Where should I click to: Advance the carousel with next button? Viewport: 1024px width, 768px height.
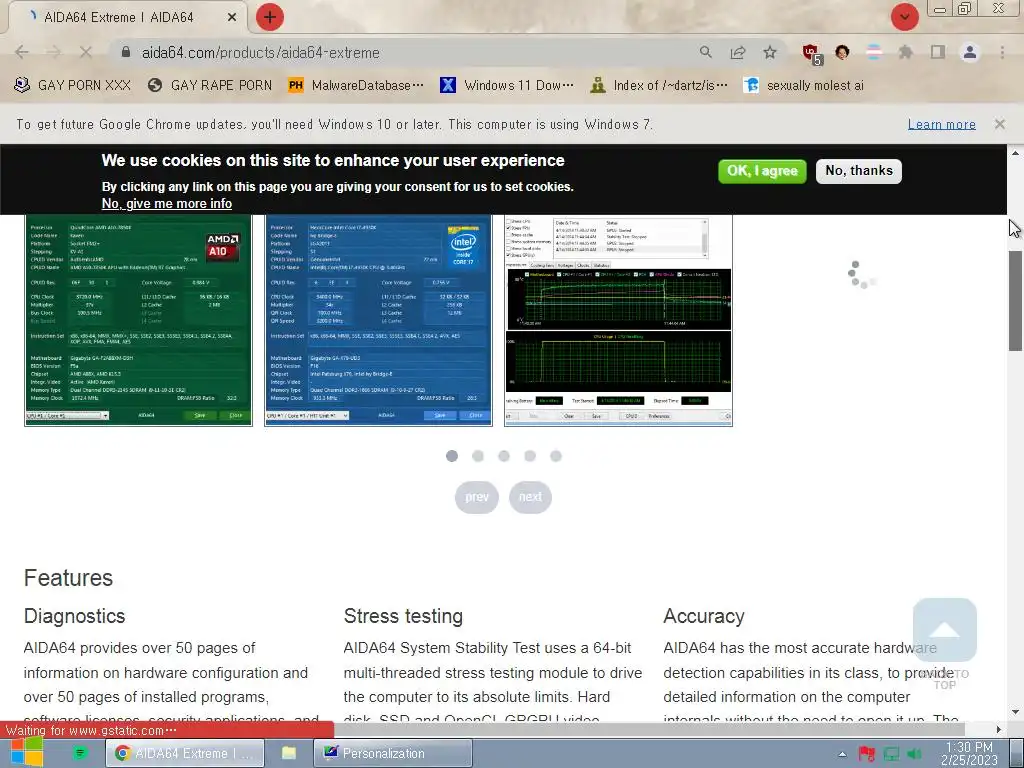[530, 498]
